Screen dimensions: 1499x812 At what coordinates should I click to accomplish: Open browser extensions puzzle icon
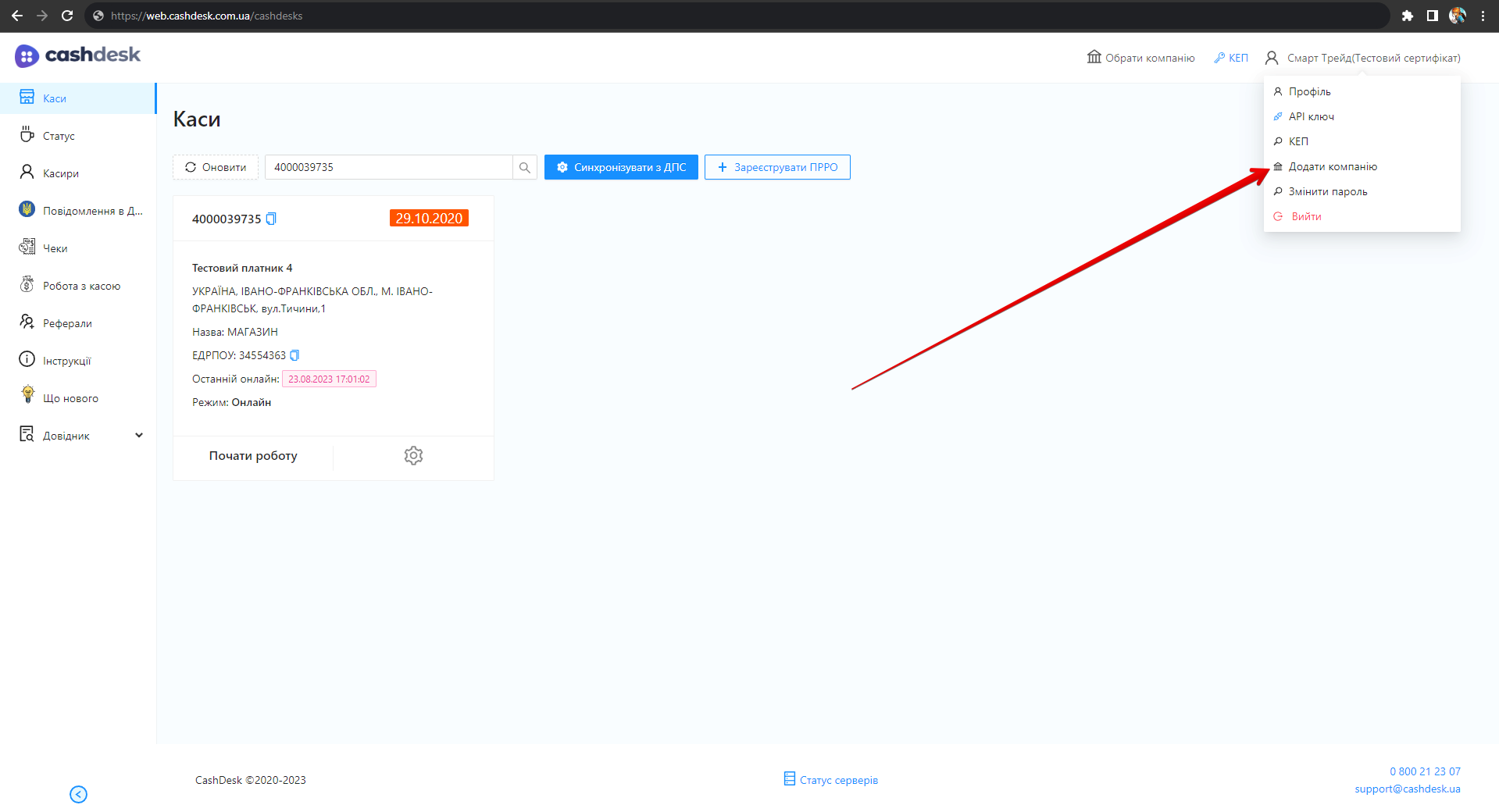coord(1407,16)
